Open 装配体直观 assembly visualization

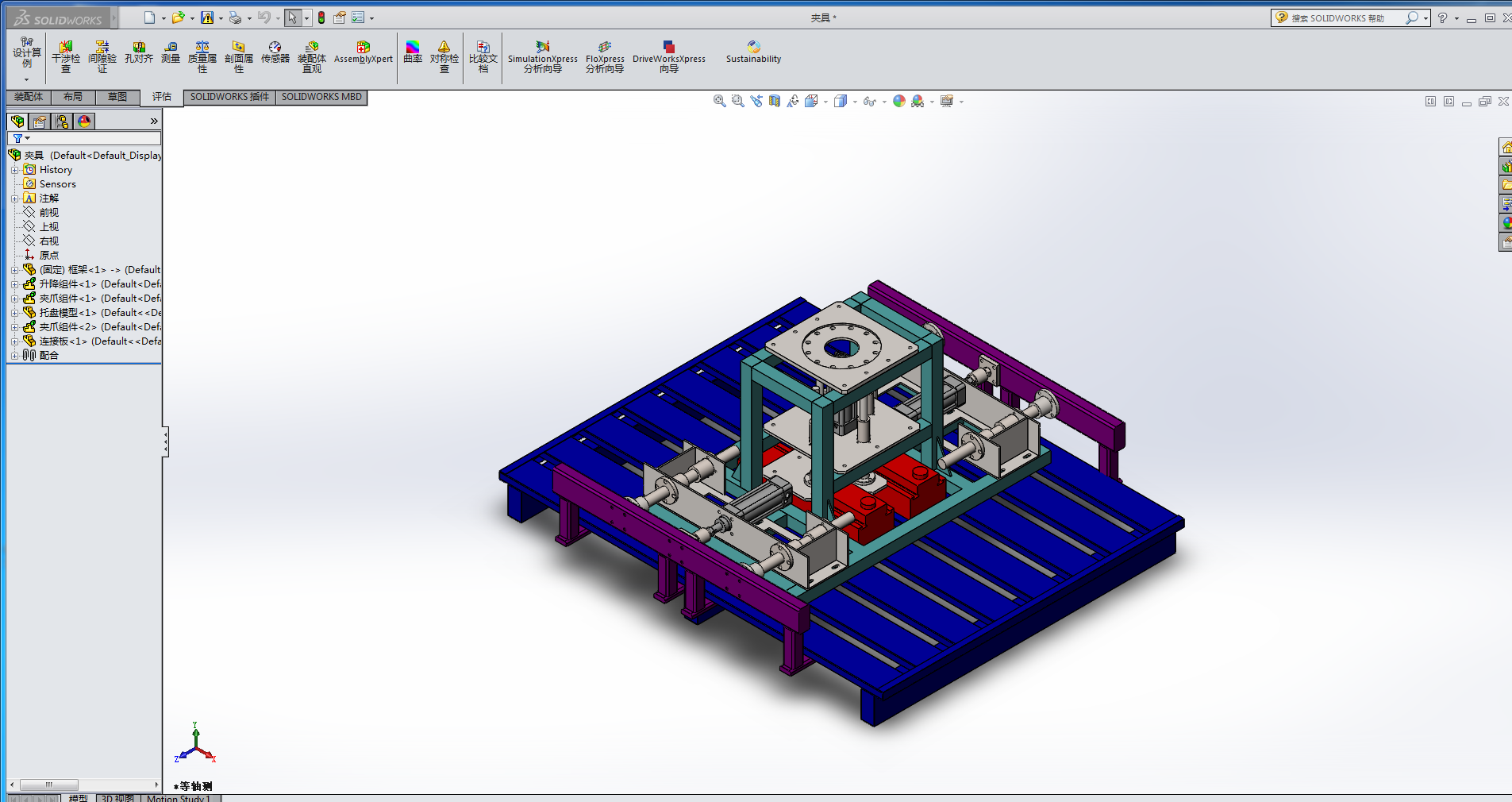(312, 57)
